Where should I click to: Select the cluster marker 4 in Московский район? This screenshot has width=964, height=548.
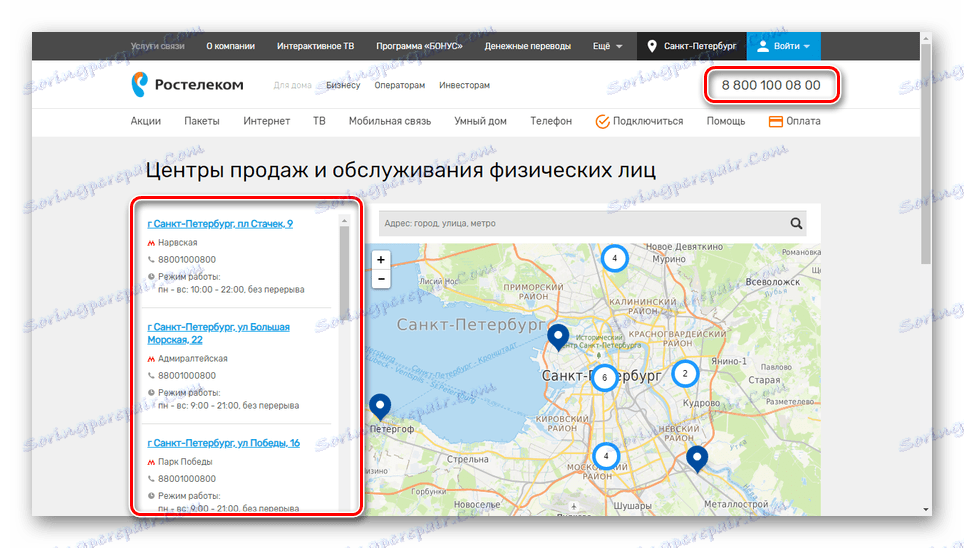click(606, 456)
